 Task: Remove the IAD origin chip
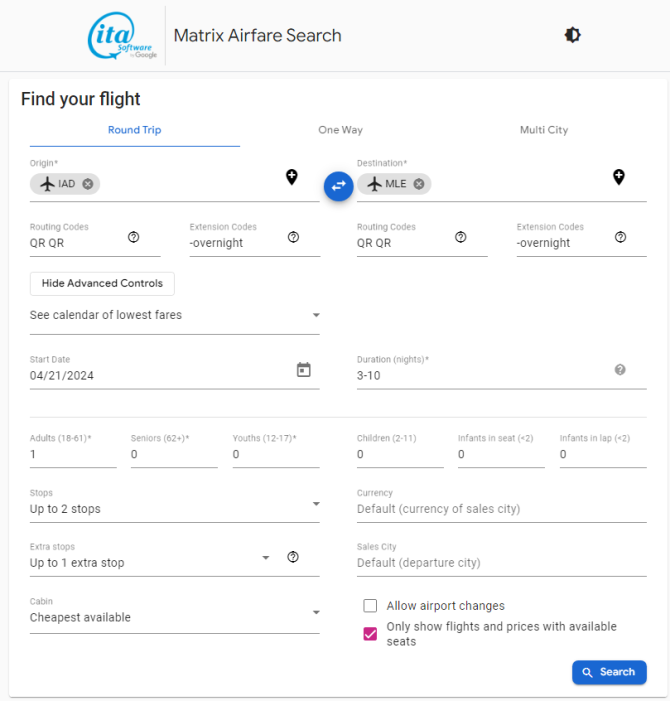[88, 184]
